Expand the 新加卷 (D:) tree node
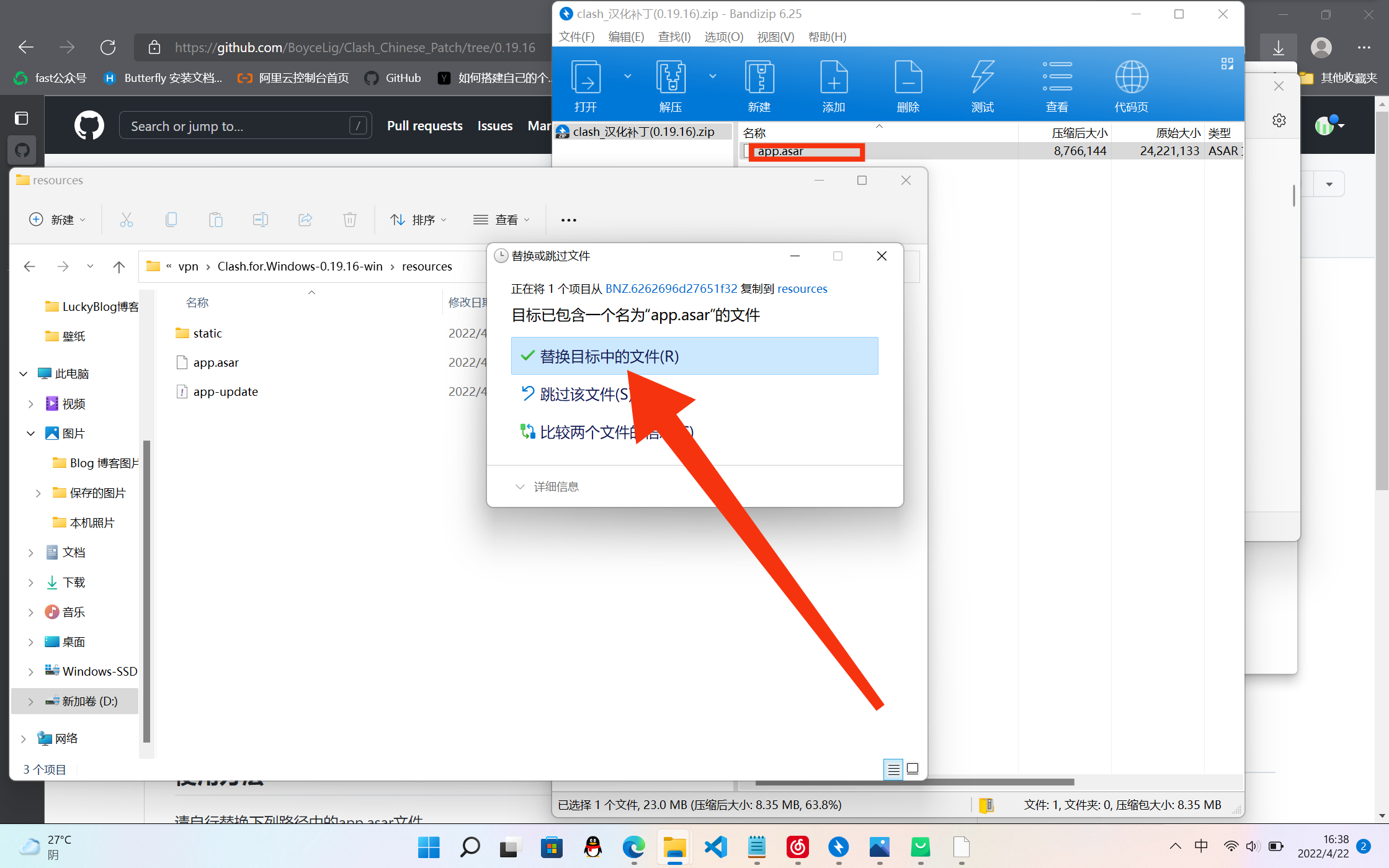 pyautogui.click(x=30, y=701)
